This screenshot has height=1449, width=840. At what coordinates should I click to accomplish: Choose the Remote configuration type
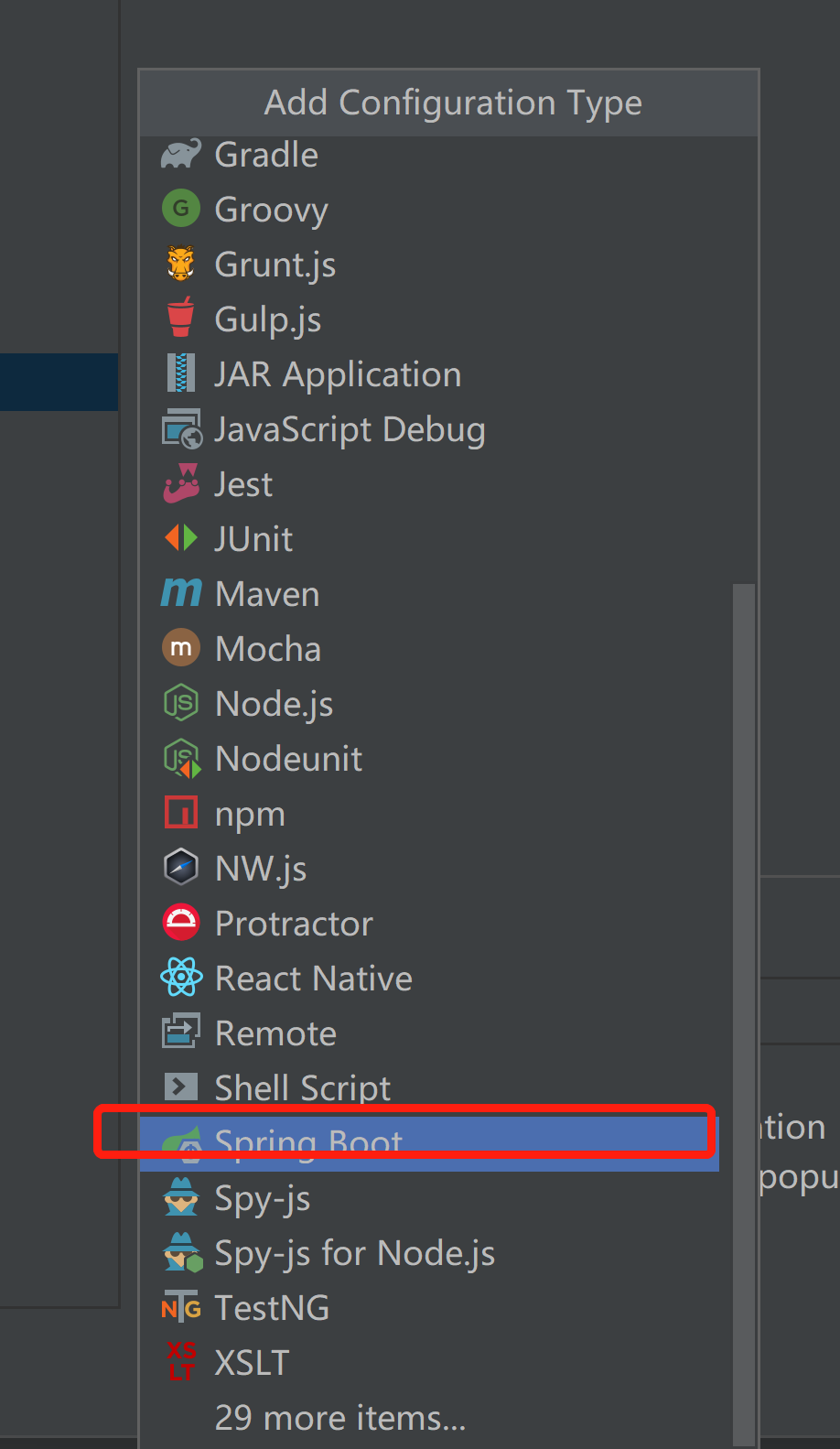(x=275, y=1033)
